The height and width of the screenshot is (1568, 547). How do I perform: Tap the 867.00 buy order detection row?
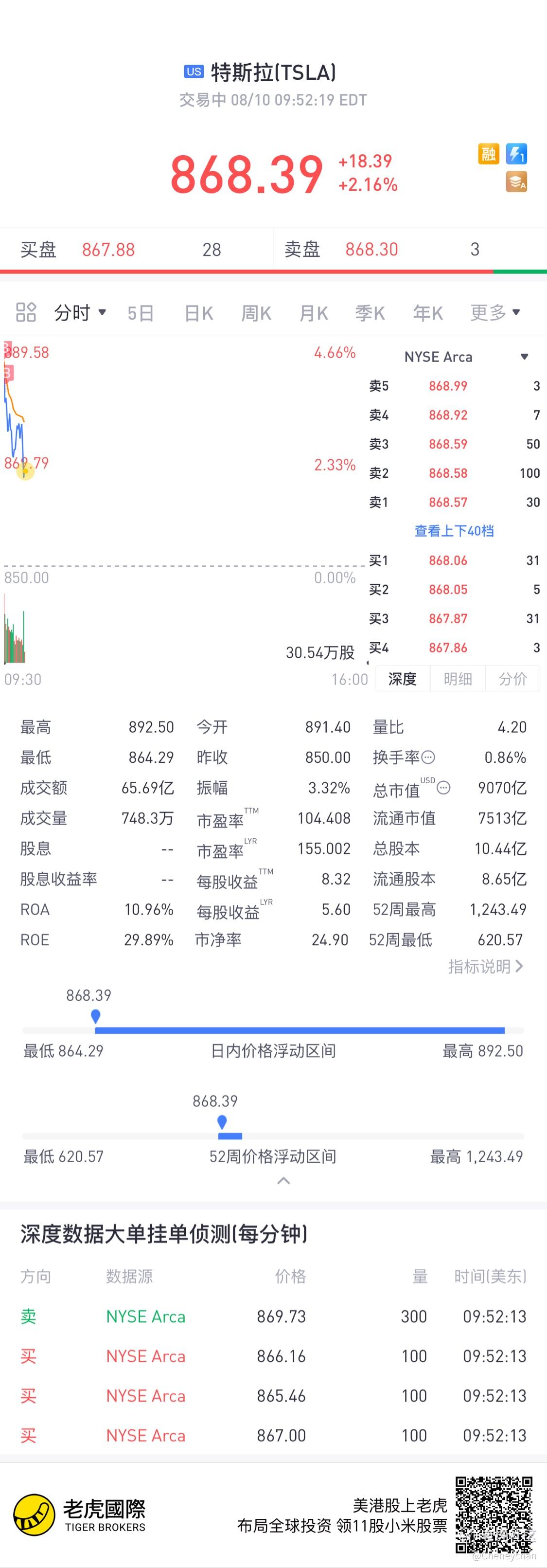coord(273,1435)
